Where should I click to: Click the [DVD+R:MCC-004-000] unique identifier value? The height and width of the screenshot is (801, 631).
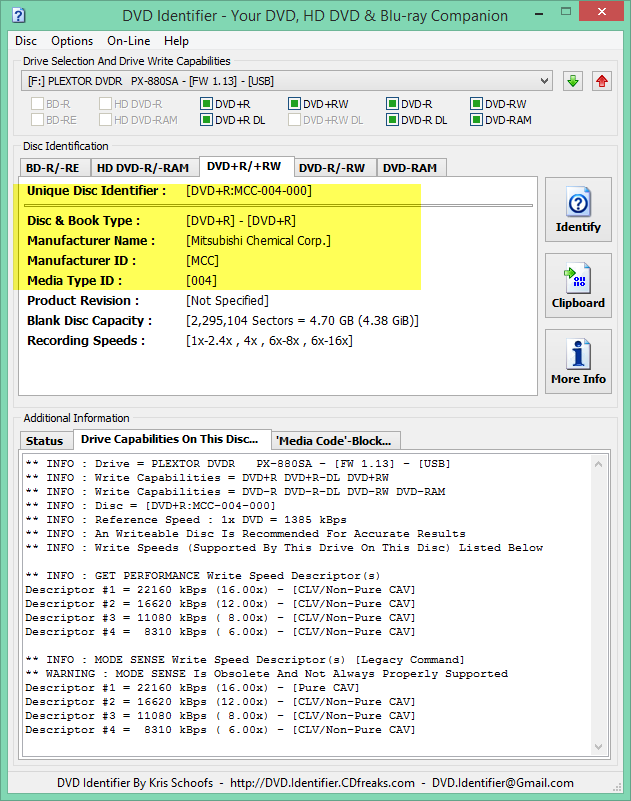[249, 191]
